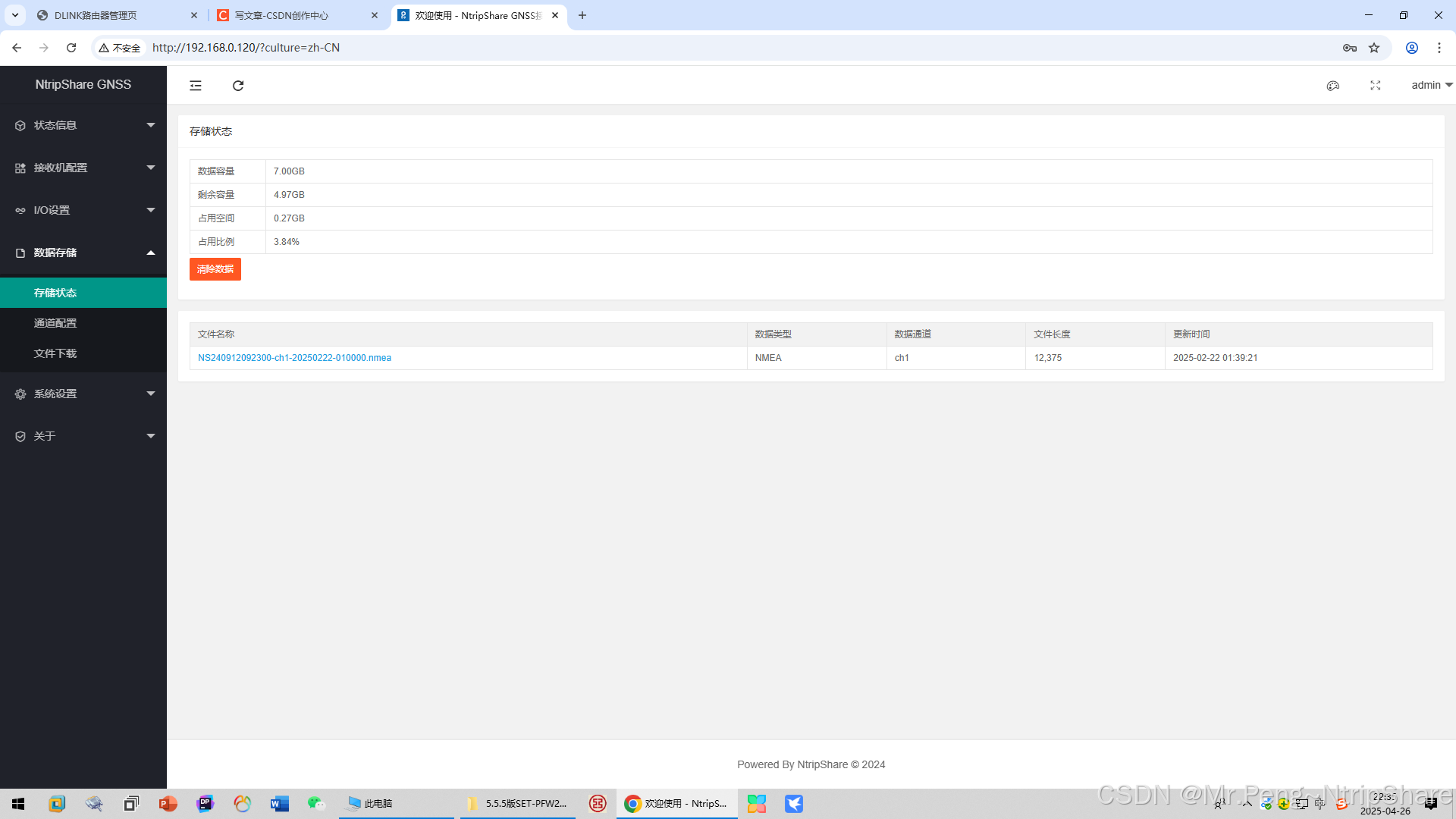Open WeChat from the taskbar
The width and height of the screenshot is (1456, 819).
tap(316, 804)
